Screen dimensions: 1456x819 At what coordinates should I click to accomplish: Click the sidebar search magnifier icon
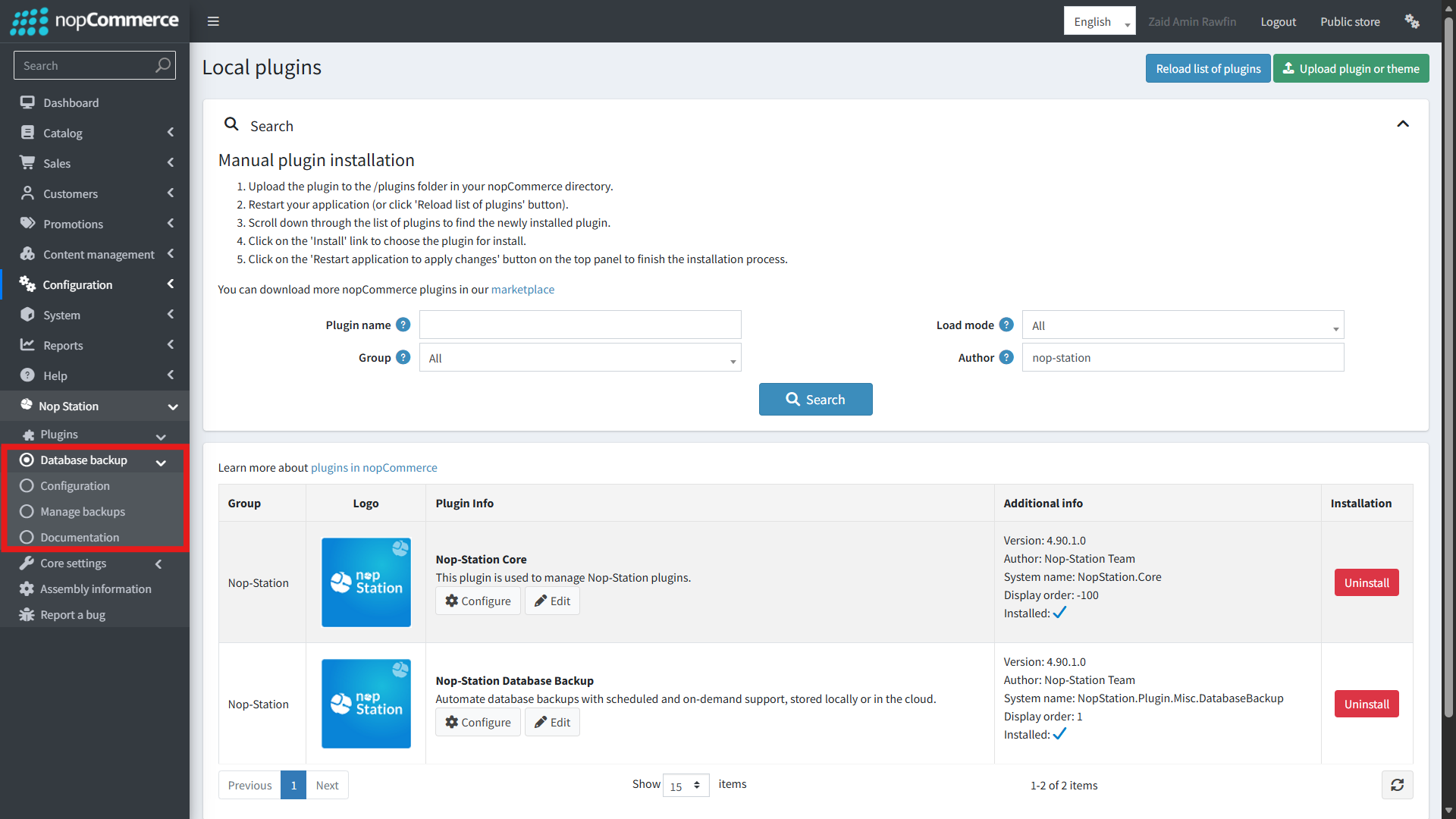[x=162, y=65]
